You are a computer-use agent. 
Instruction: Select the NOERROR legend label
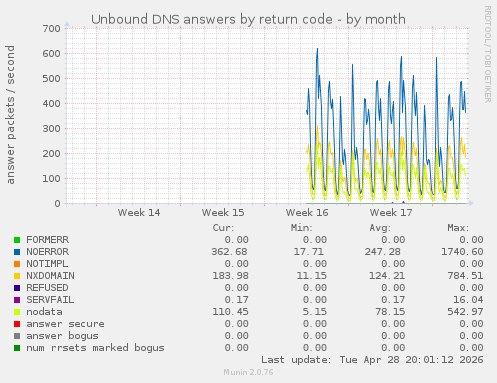coord(48,252)
